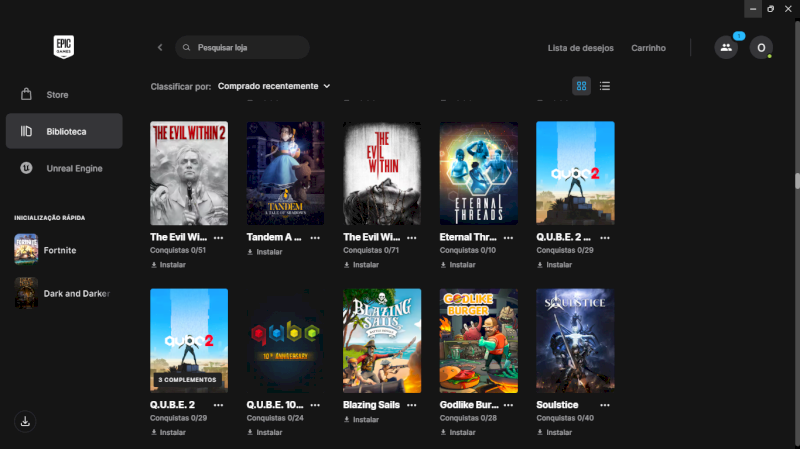Click 'Conquistas 0/10' under Eternal Threads
800x449 pixels.
468,251
